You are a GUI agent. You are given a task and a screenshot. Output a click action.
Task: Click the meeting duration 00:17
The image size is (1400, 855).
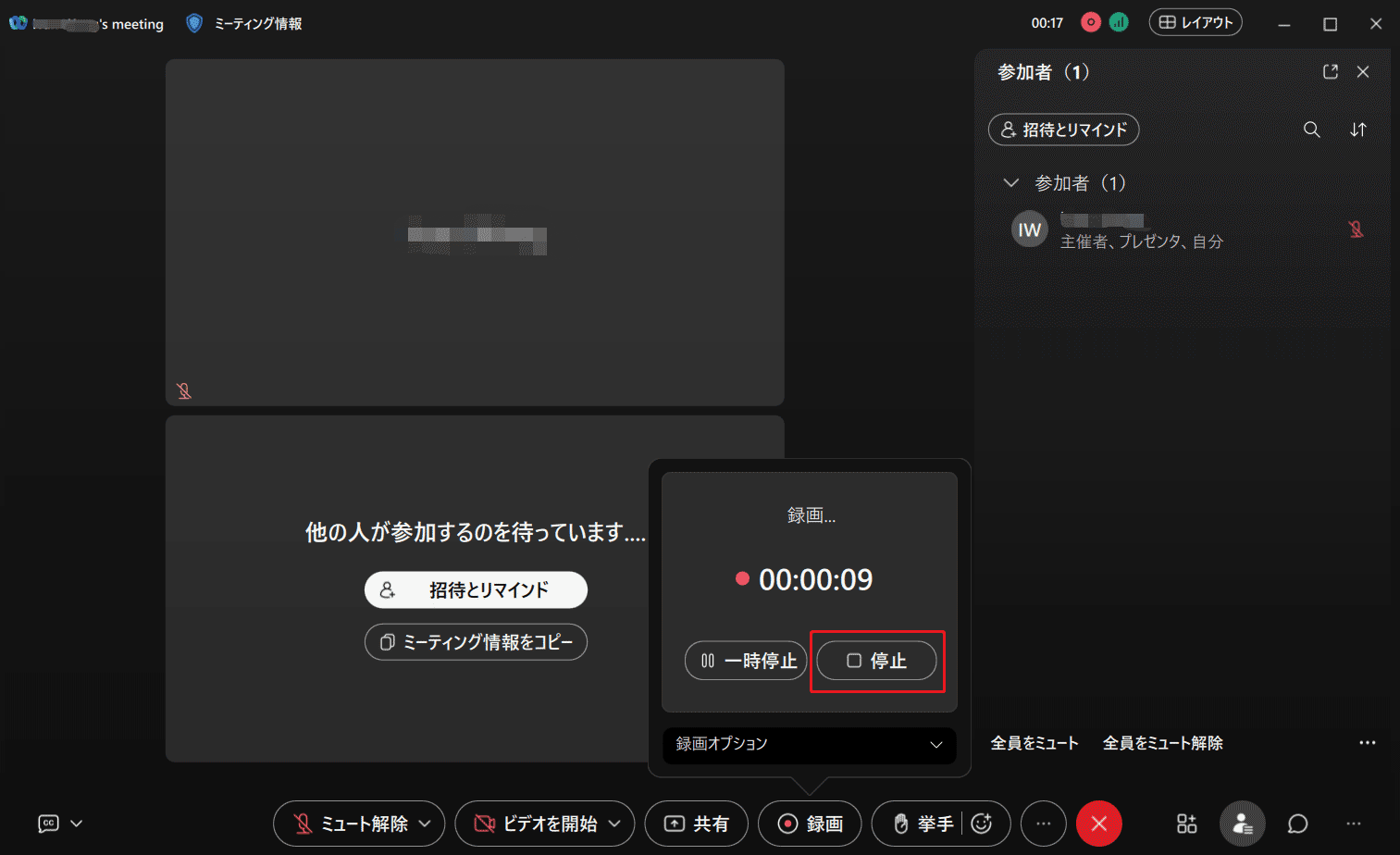1047,23
